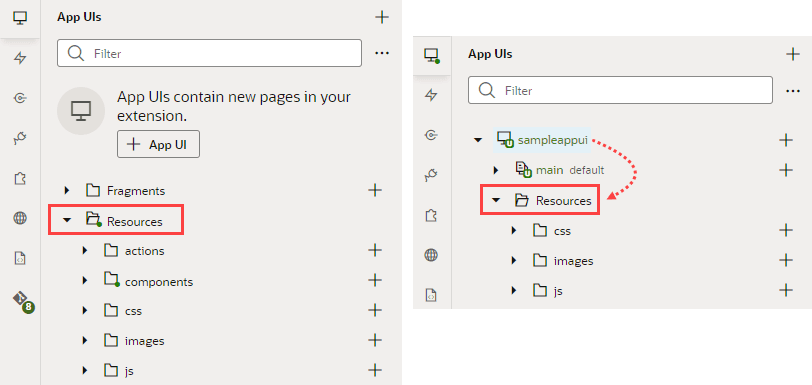Open three-dot menu above the App UI message

[382, 53]
